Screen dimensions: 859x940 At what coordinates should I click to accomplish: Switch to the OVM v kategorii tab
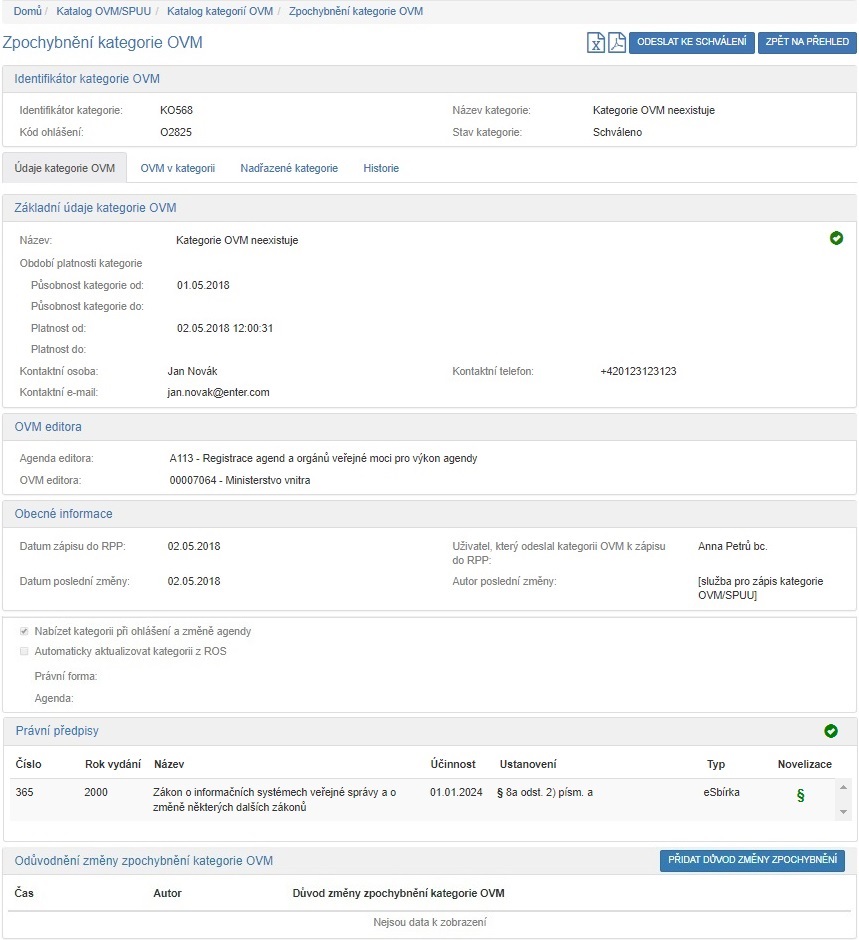(177, 168)
